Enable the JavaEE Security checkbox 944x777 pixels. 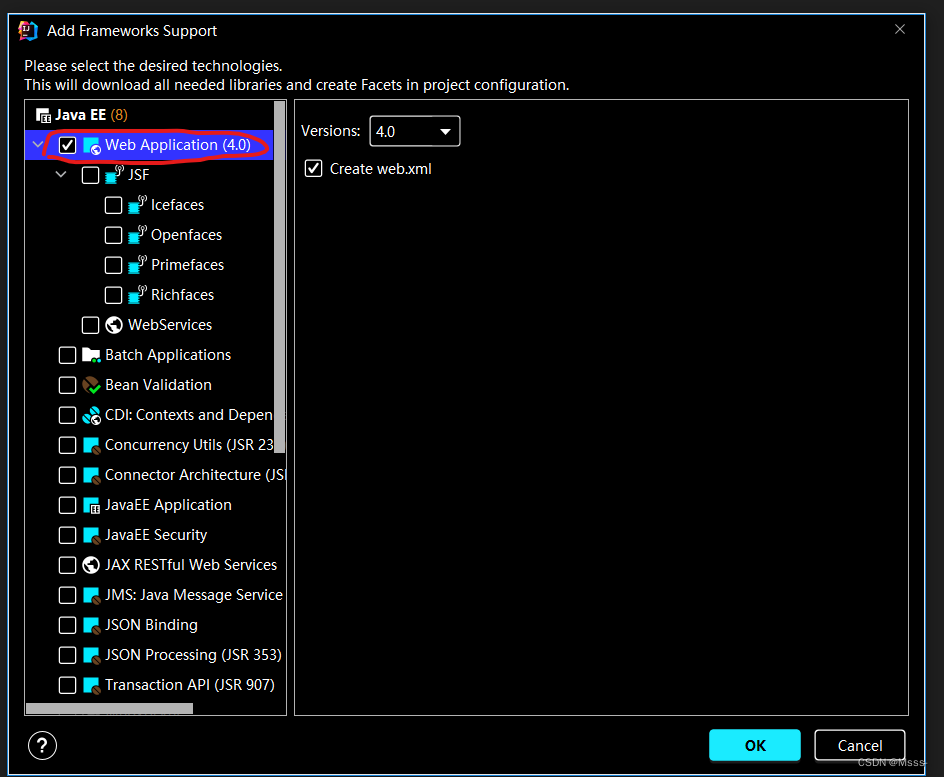(x=67, y=535)
